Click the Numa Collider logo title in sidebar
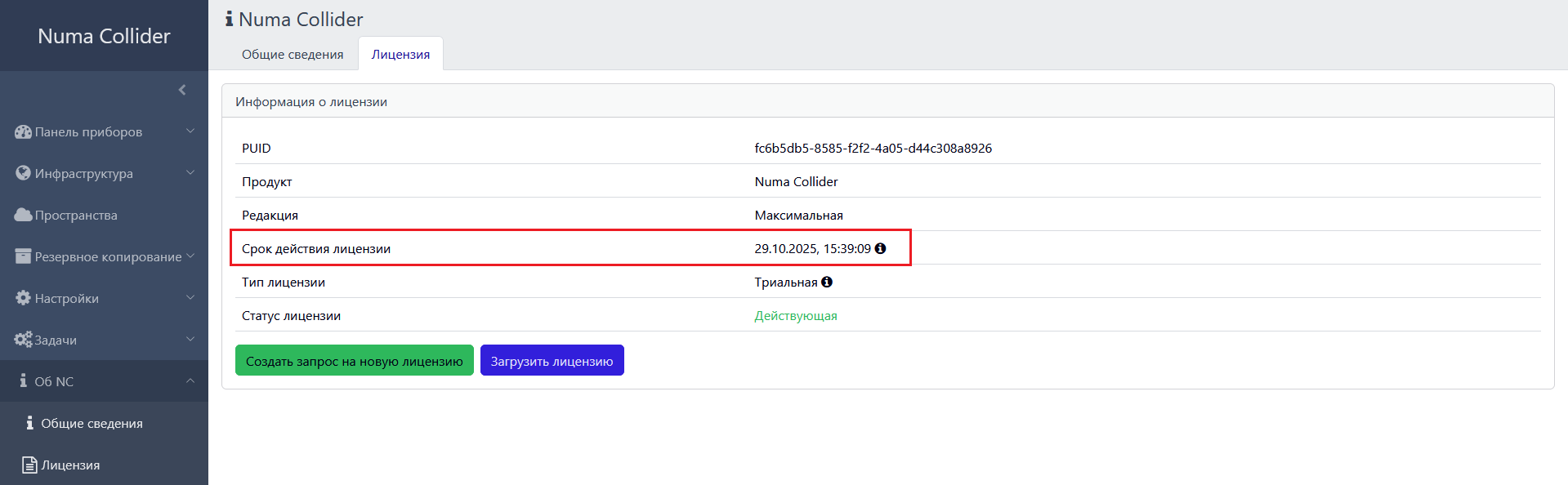 (x=104, y=36)
